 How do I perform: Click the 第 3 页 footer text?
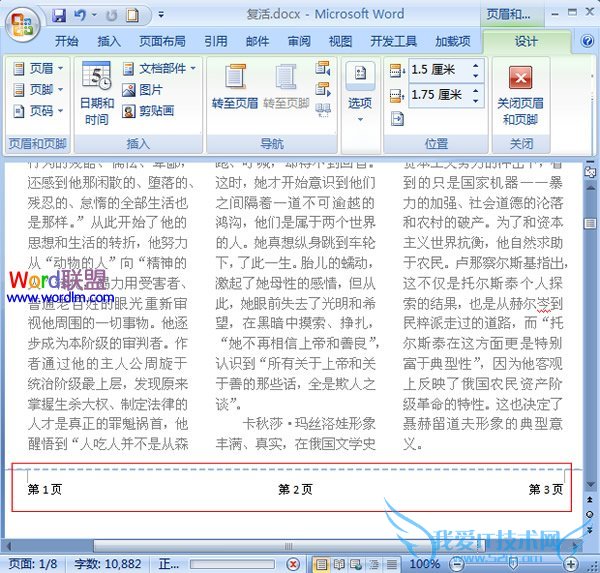tap(546, 490)
